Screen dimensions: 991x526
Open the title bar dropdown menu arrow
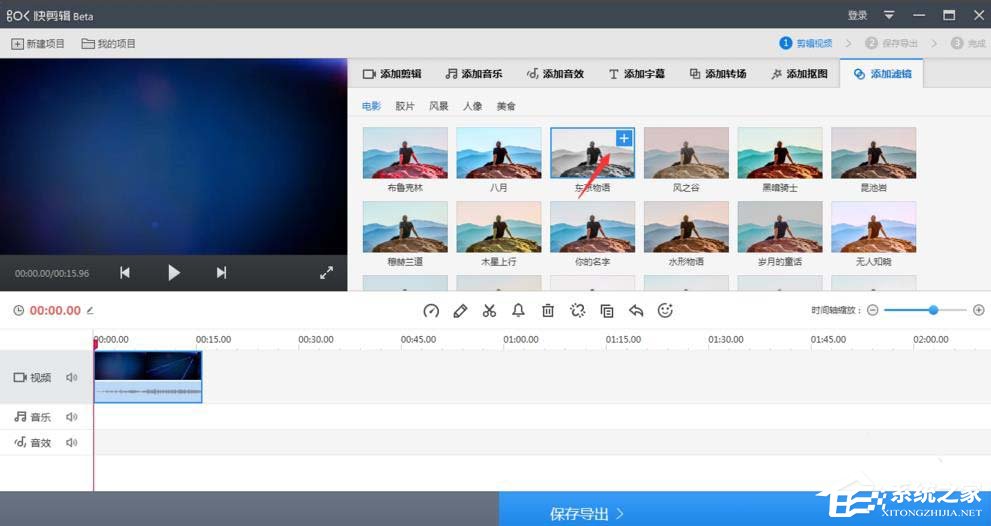(x=889, y=15)
